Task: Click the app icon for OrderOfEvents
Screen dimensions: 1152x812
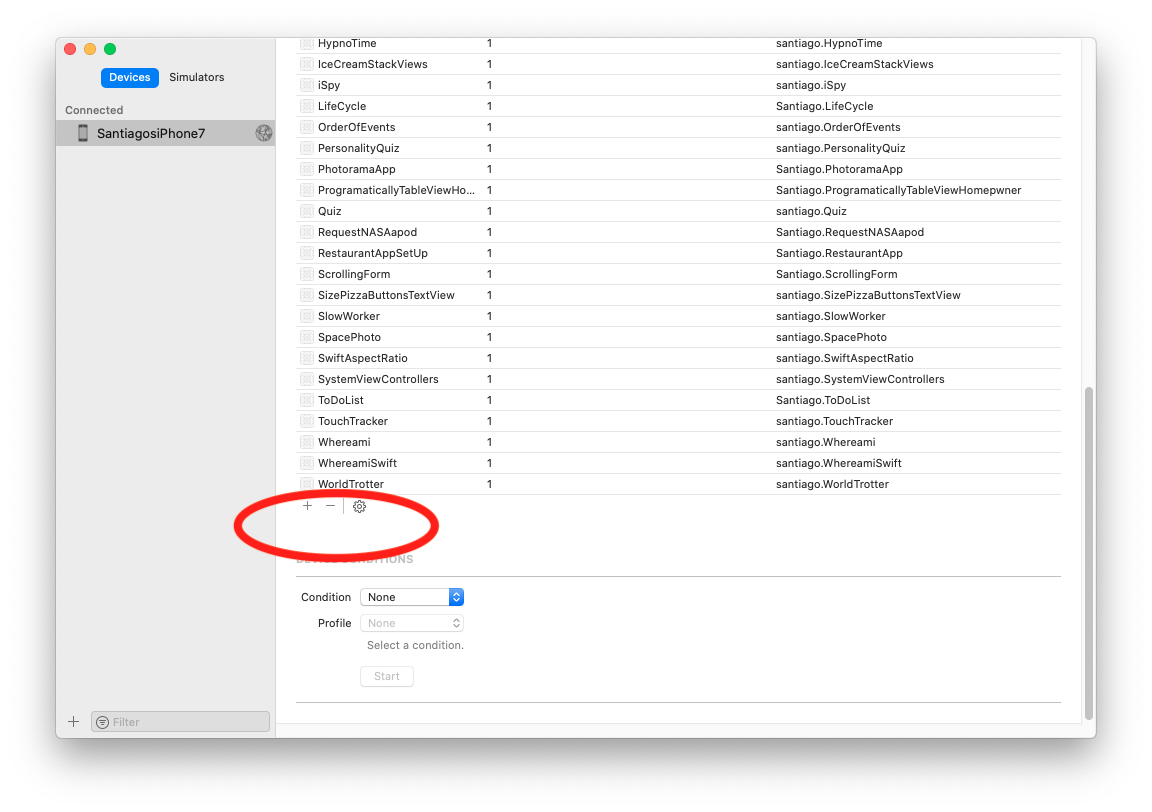Action: (x=307, y=127)
